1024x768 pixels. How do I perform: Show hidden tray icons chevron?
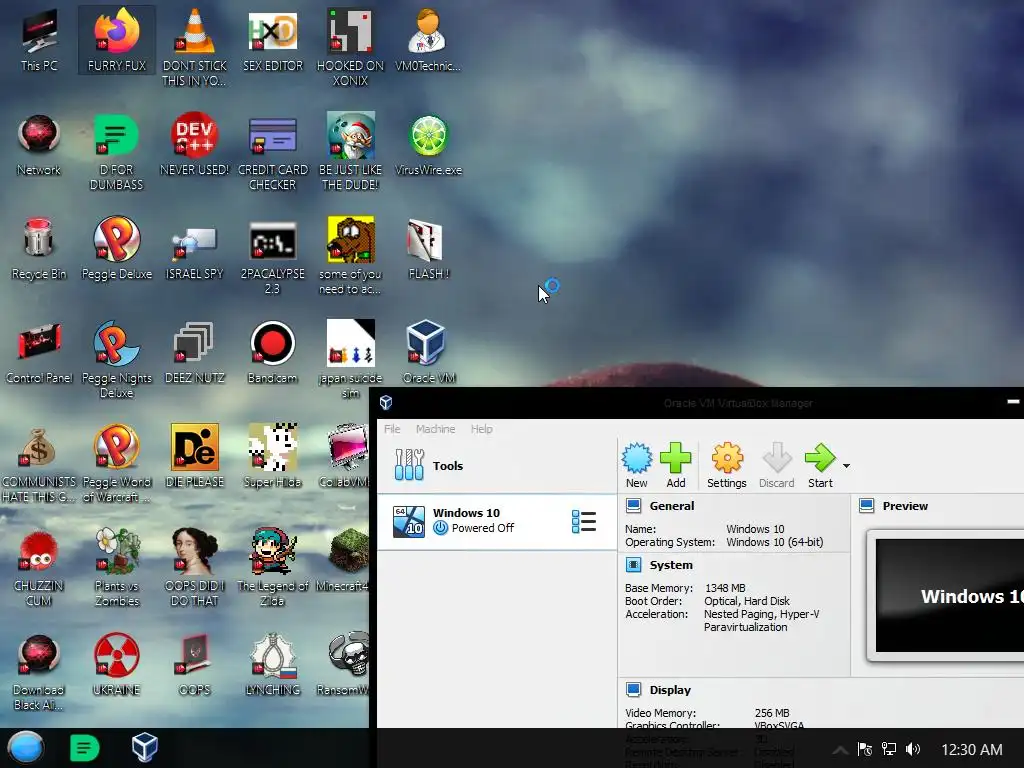click(840, 750)
